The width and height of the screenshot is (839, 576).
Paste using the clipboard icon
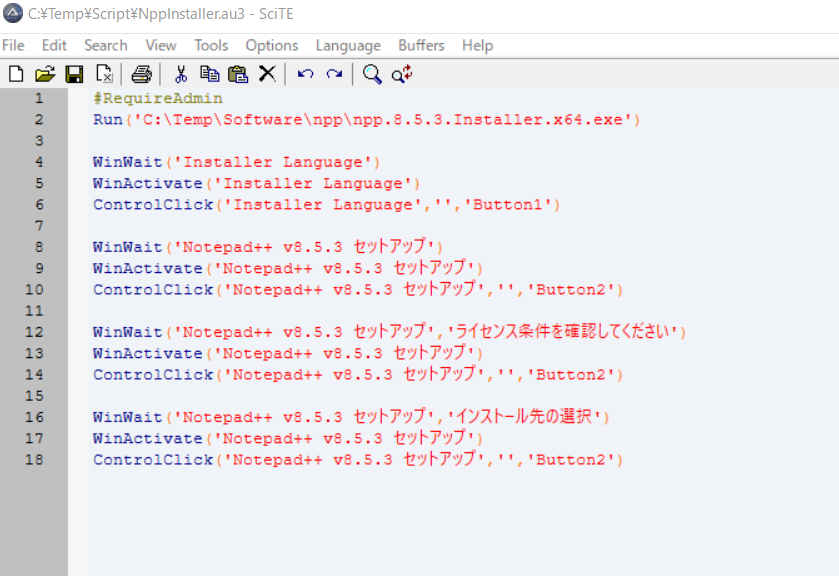[238, 74]
